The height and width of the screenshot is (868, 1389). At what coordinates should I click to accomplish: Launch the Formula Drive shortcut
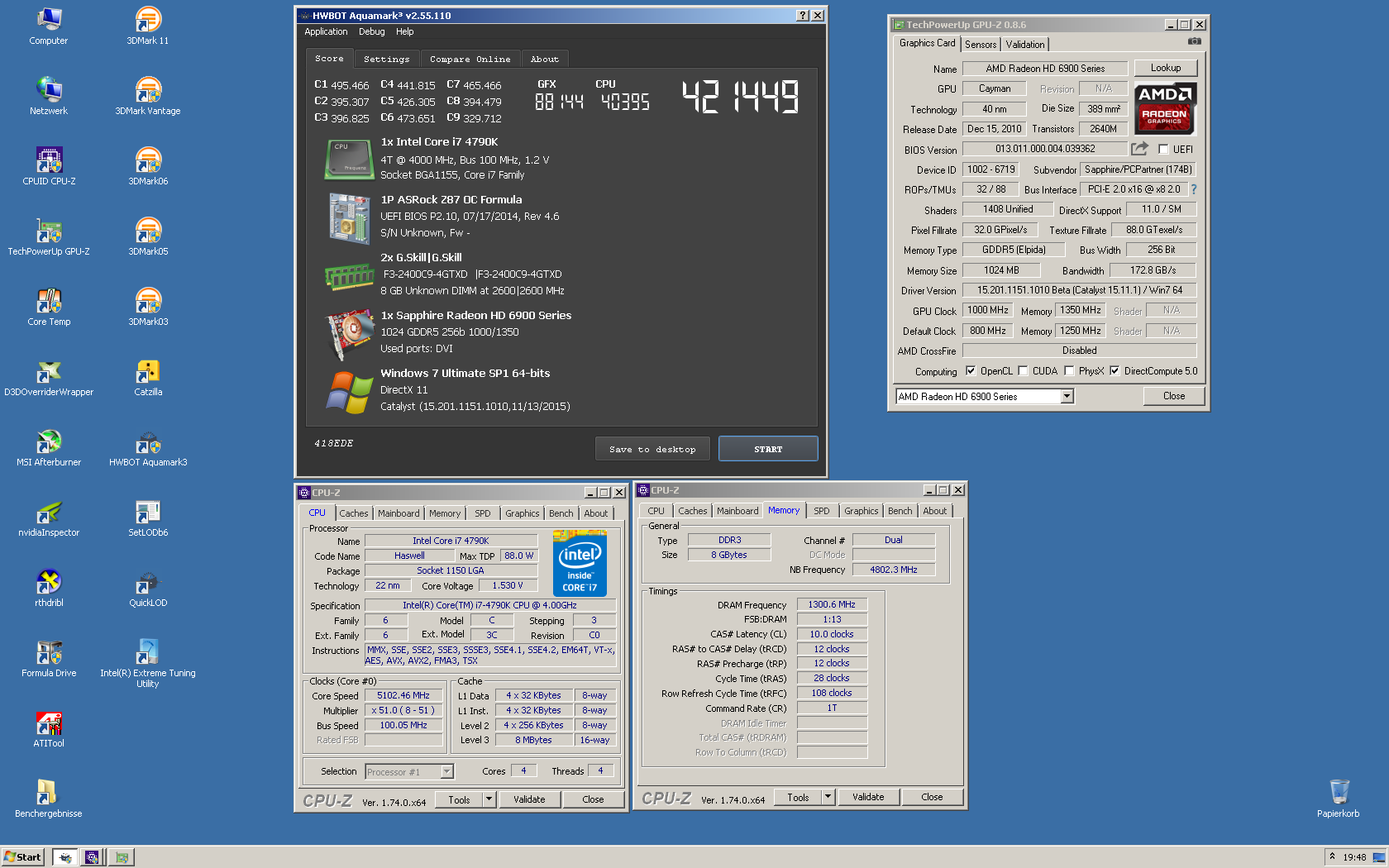tap(49, 658)
